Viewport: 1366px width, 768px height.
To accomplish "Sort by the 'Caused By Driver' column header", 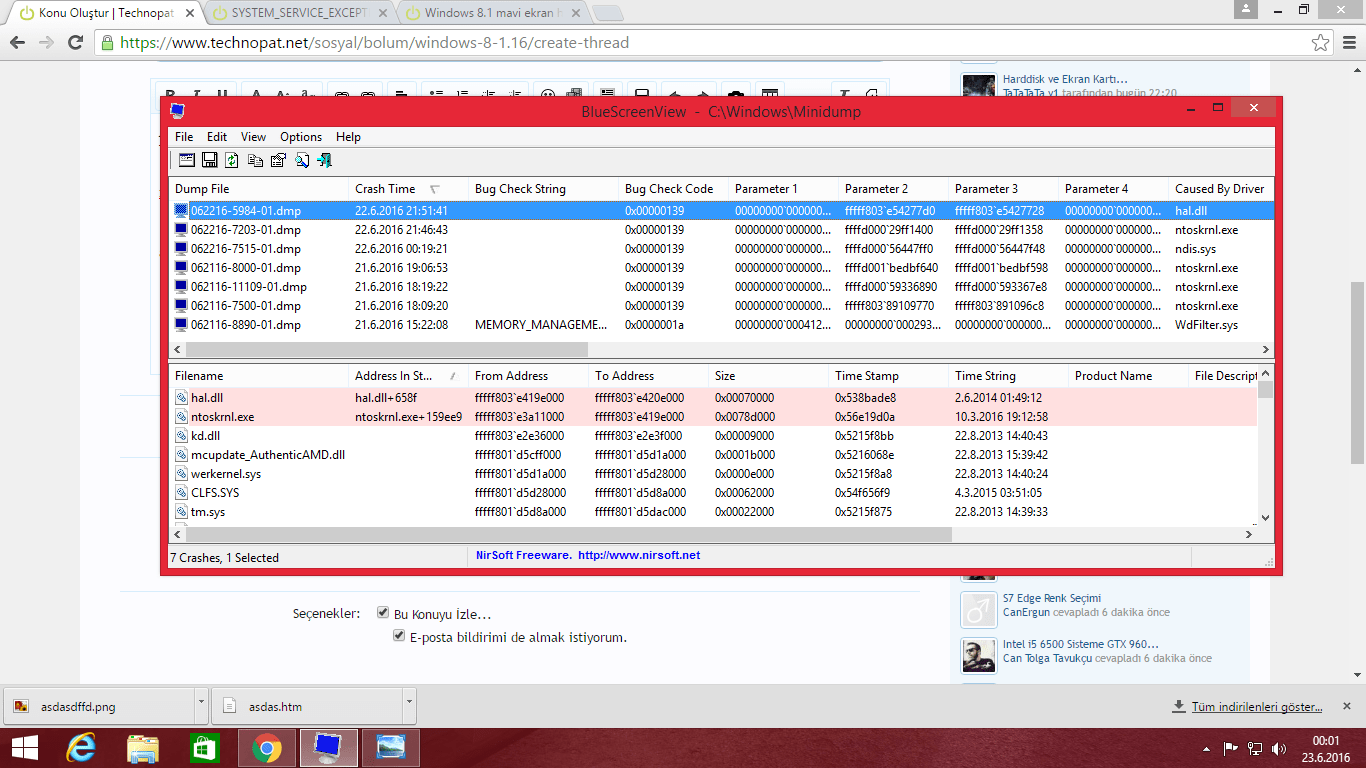I will click(1219, 189).
